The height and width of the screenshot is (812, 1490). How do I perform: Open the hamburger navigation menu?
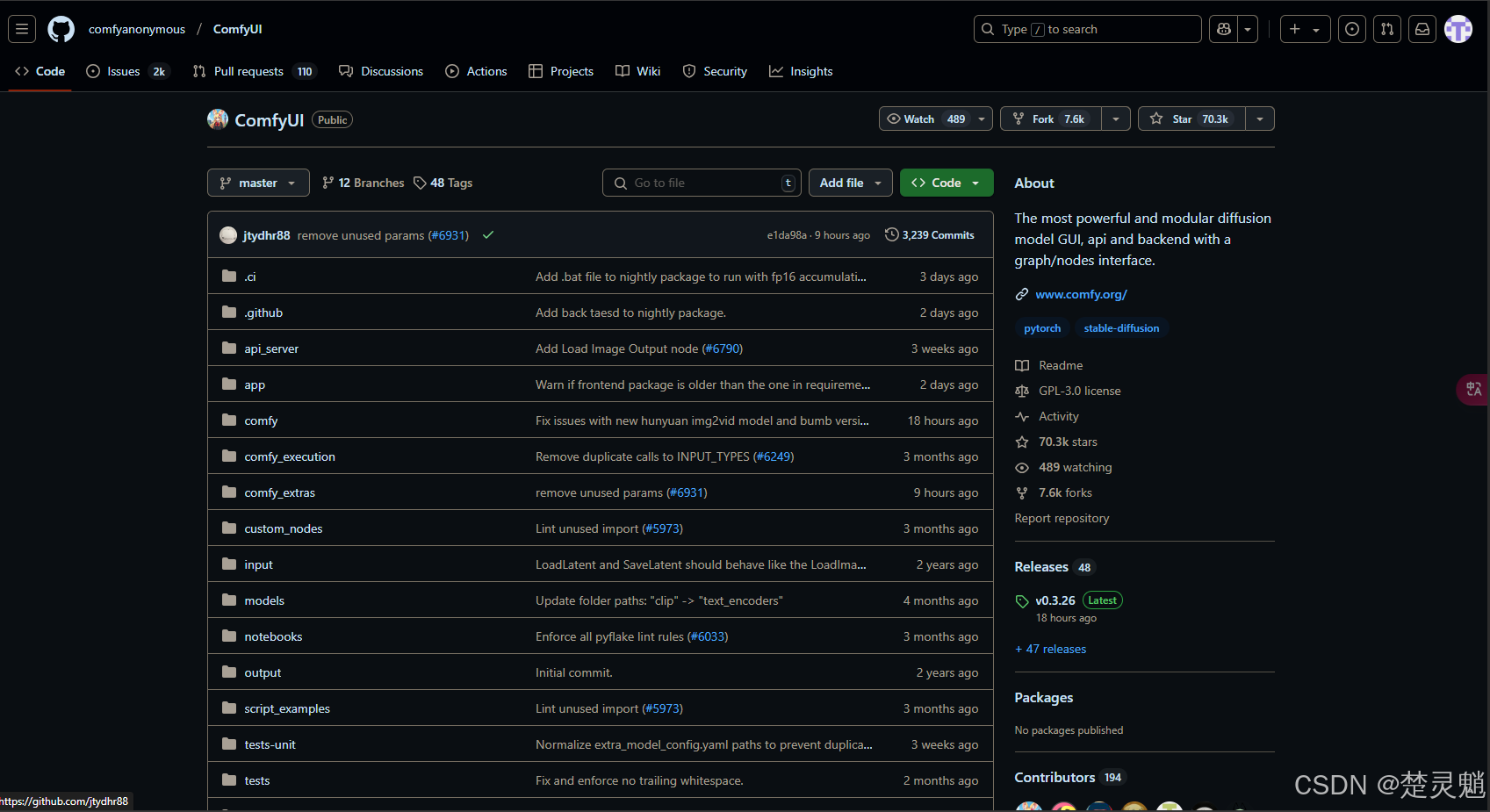(x=22, y=29)
